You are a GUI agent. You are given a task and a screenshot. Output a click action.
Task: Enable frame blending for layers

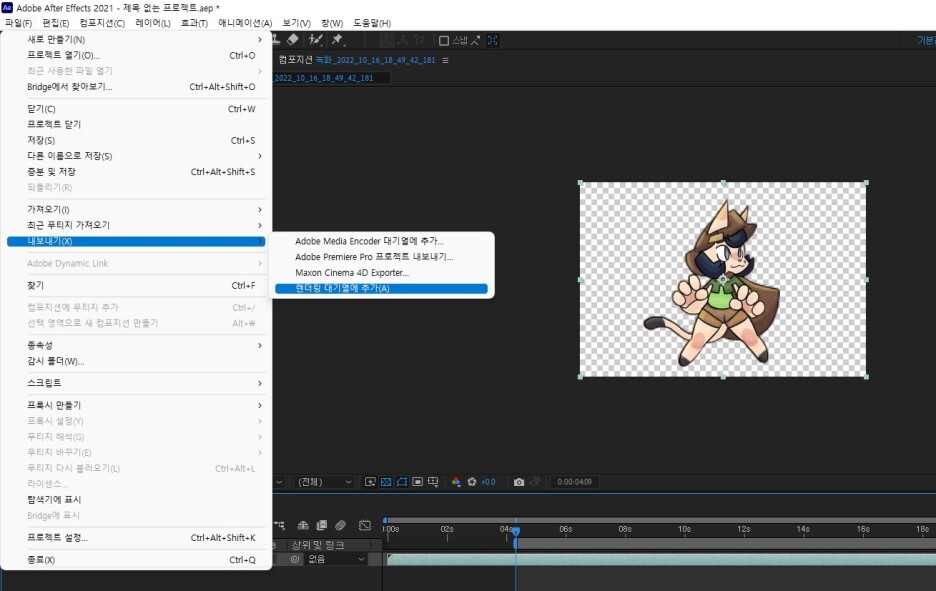[x=322, y=525]
